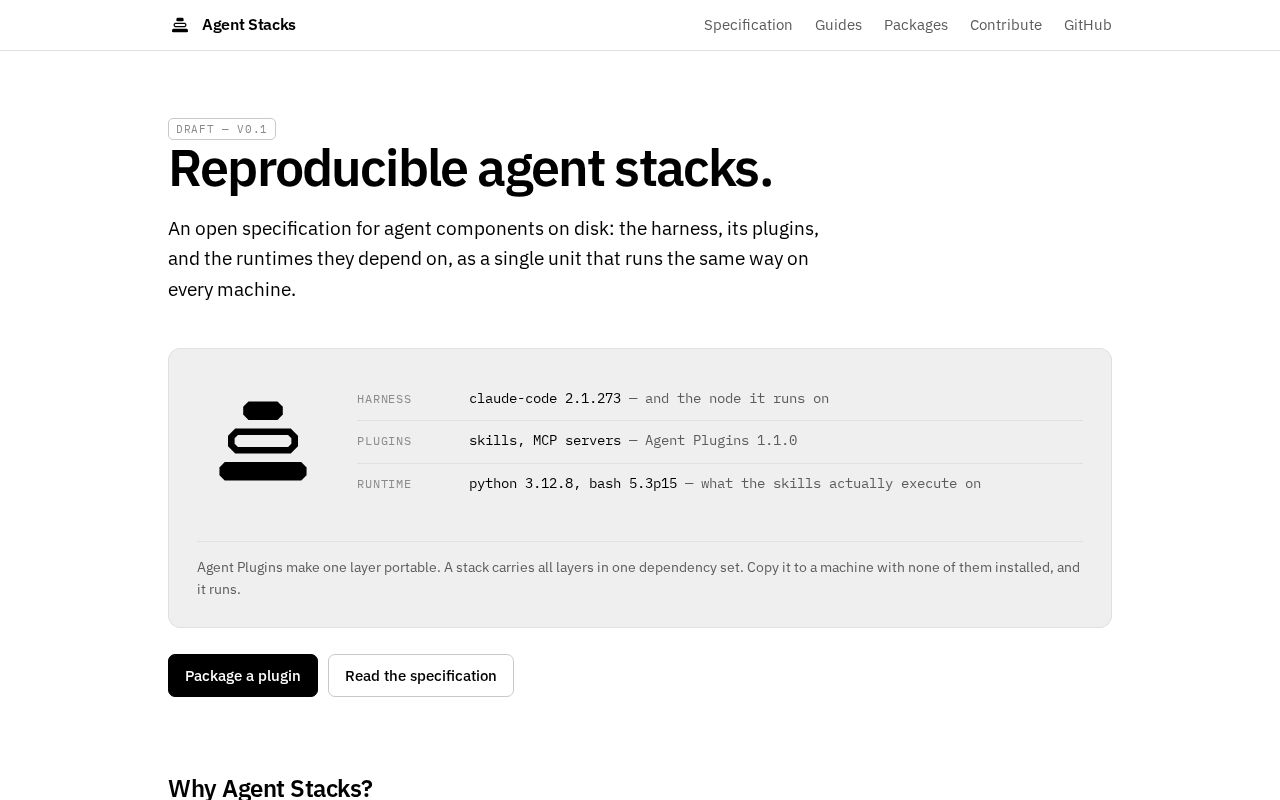Click the DRAFT — V0.1 badge

click(x=222, y=129)
